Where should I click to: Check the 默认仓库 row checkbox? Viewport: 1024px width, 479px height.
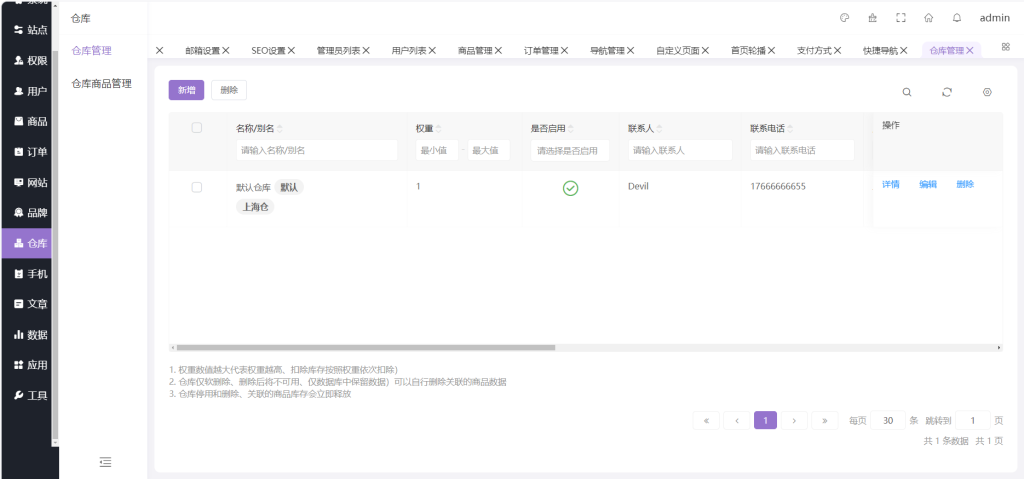(x=197, y=188)
